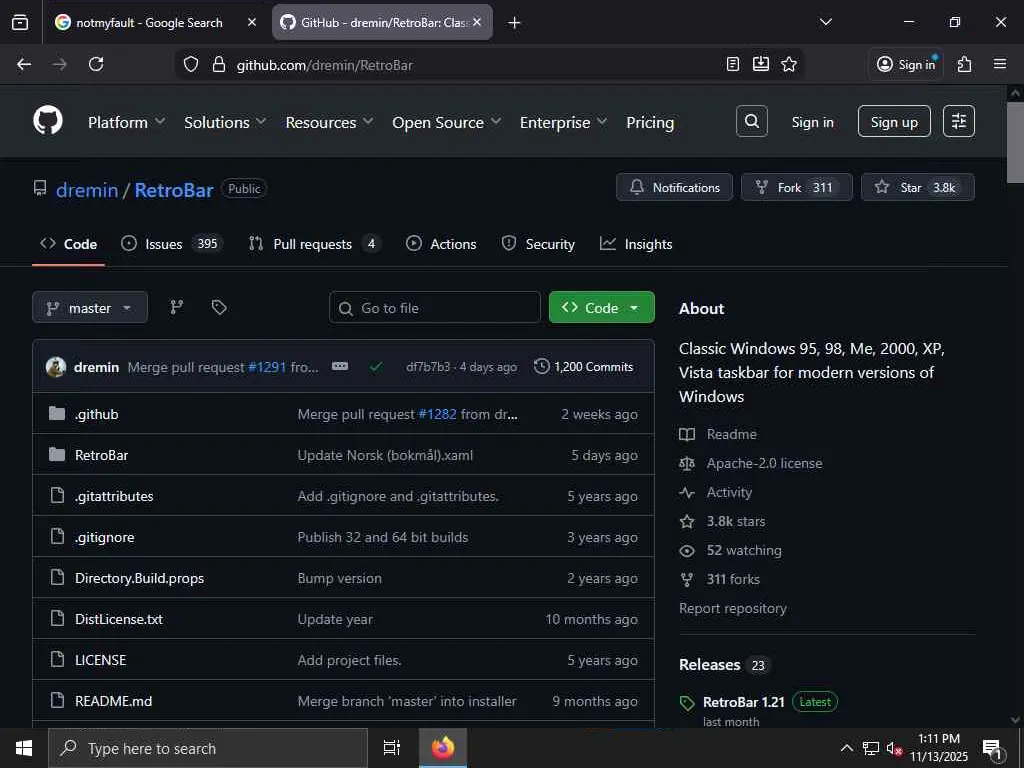Viewport: 1024px width, 768px height.
Task: Expand the Resources menu
Action: 329,122
